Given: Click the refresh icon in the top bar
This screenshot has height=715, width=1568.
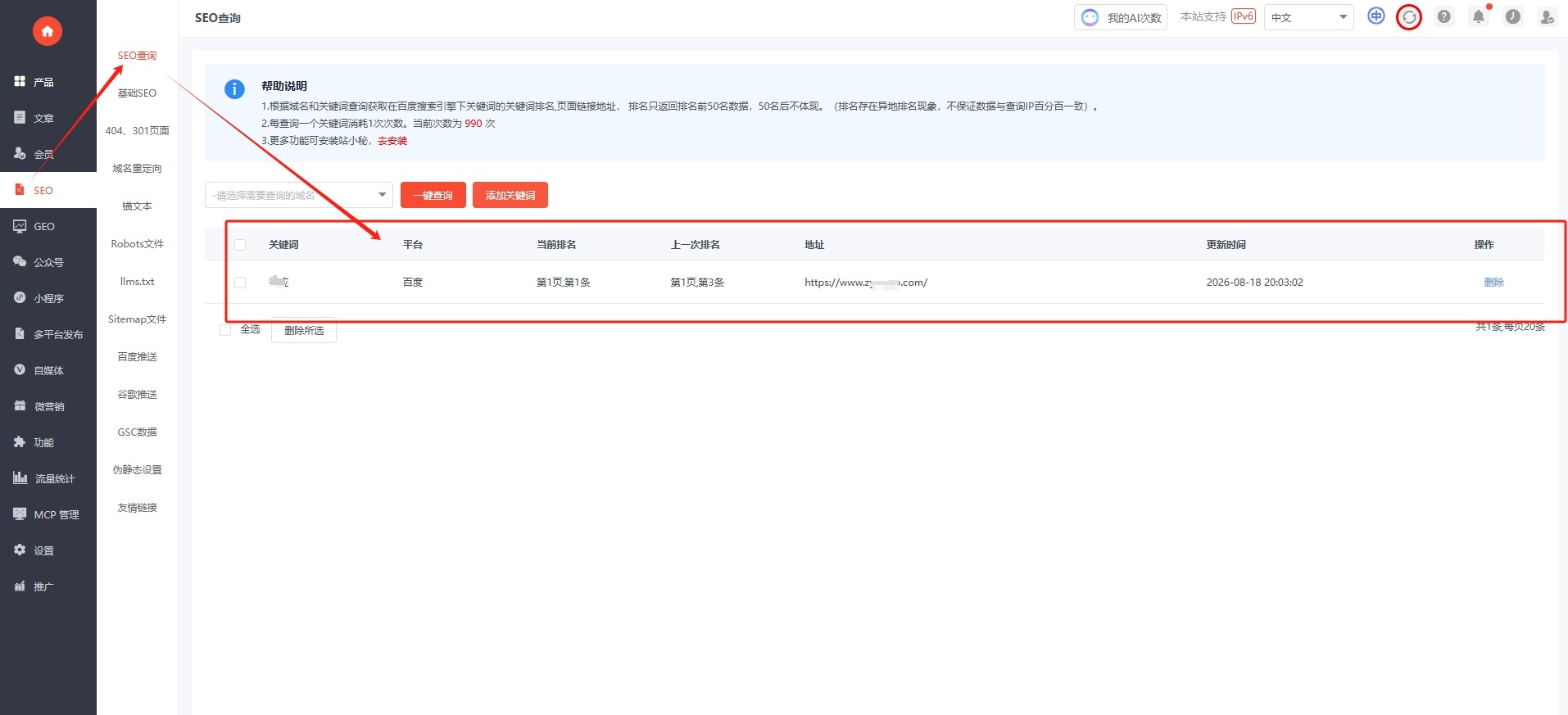Looking at the screenshot, I should coord(1409,17).
